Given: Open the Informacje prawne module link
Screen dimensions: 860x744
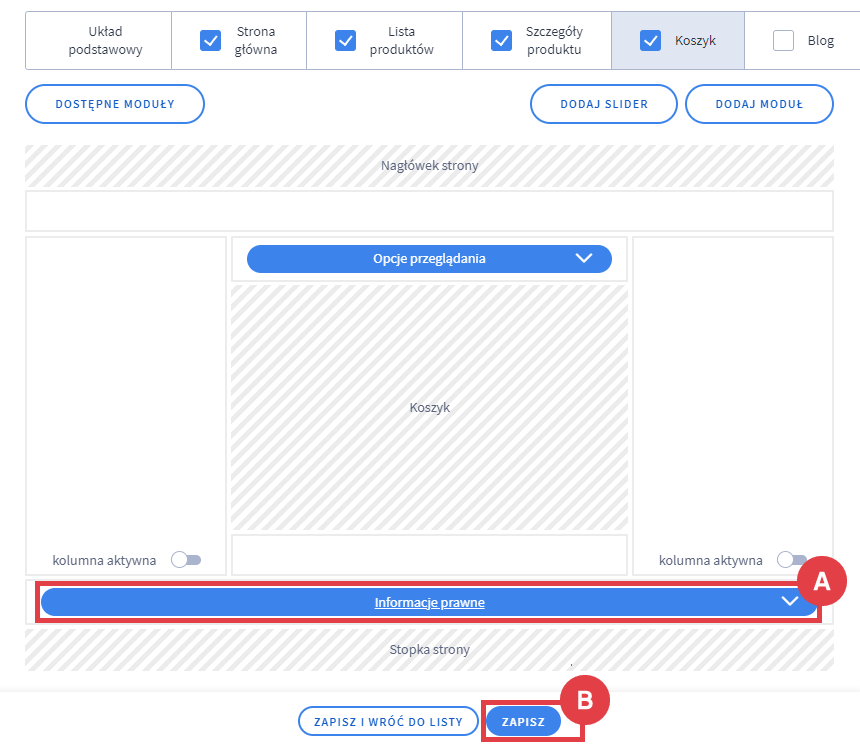Looking at the screenshot, I should pyautogui.click(x=429, y=602).
